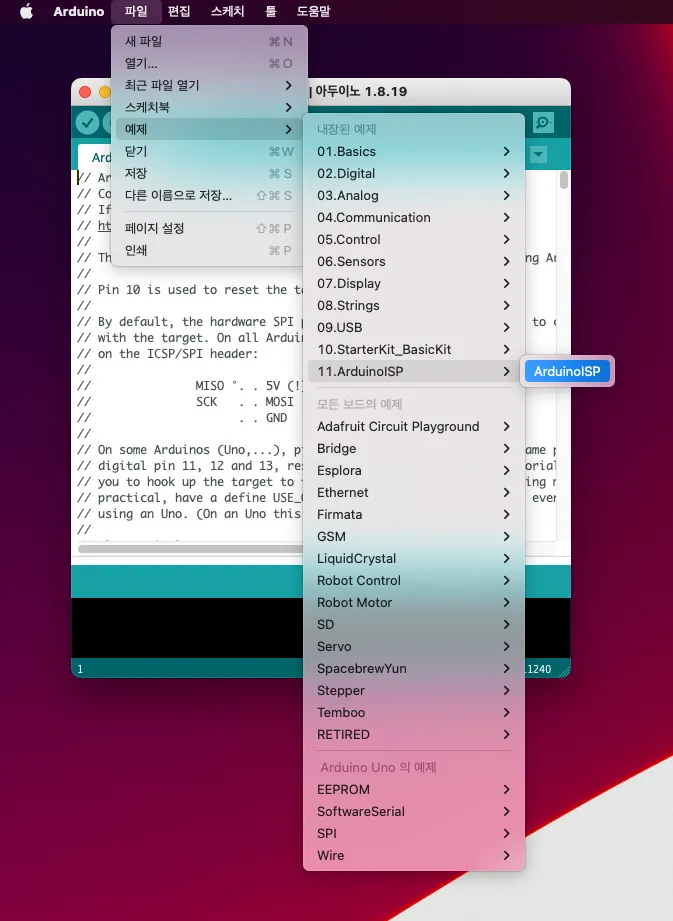Expand 01.Basics examples submenu
The image size is (673, 921).
413,152
